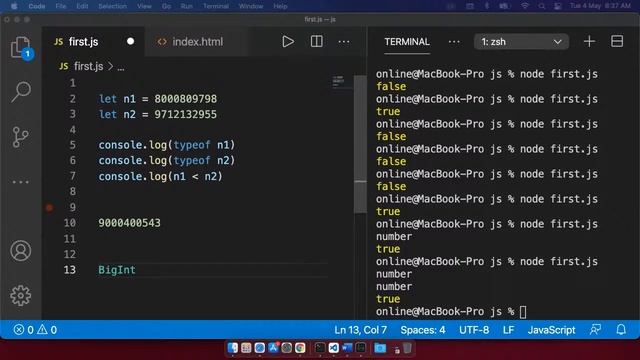640x360 pixels.
Task: Click 'console.log(n1 < n2)' on line 7
Action: [160, 176]
